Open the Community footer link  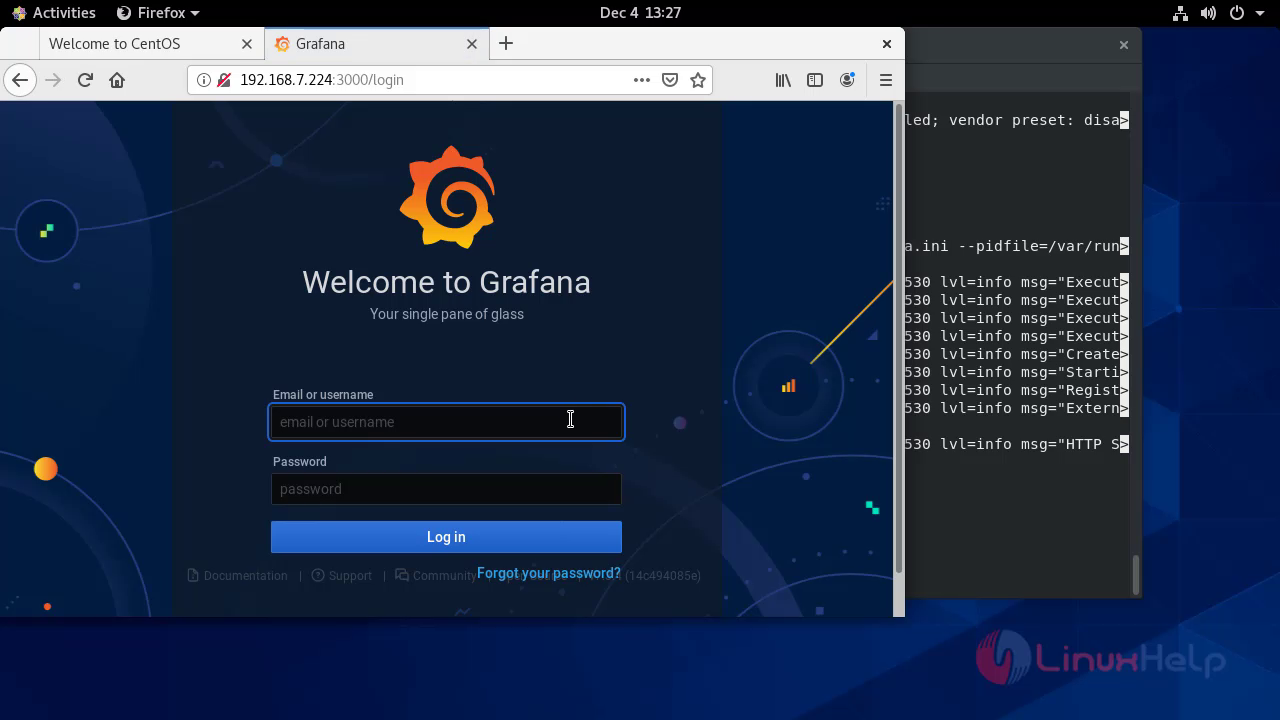[435, 576]
